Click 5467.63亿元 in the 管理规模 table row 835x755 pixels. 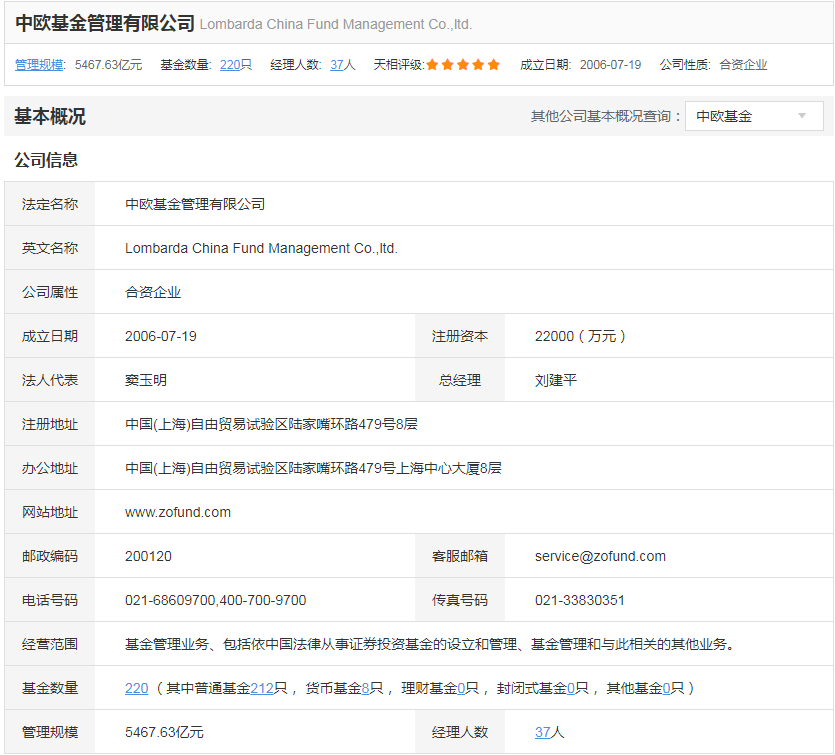(x=164, y=733)
